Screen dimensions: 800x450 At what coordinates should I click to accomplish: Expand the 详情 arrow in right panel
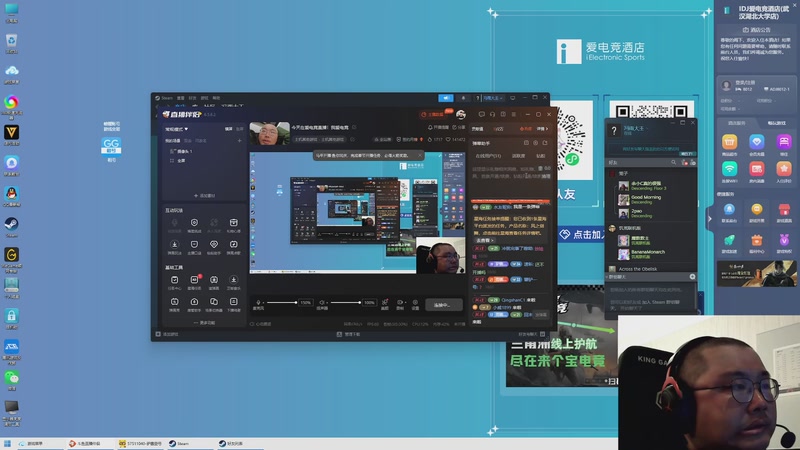click(542, 129)
